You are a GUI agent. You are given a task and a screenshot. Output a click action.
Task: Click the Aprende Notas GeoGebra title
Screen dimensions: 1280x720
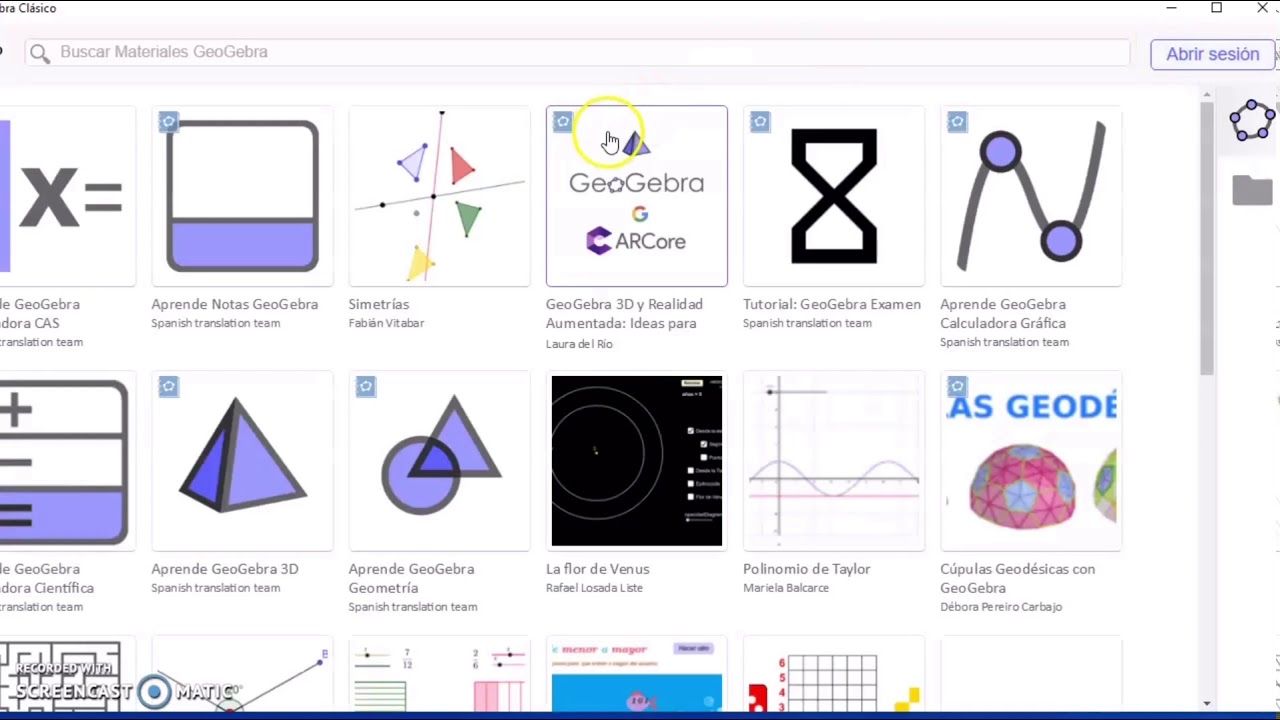pyautogui.click(x=235, y=304)
